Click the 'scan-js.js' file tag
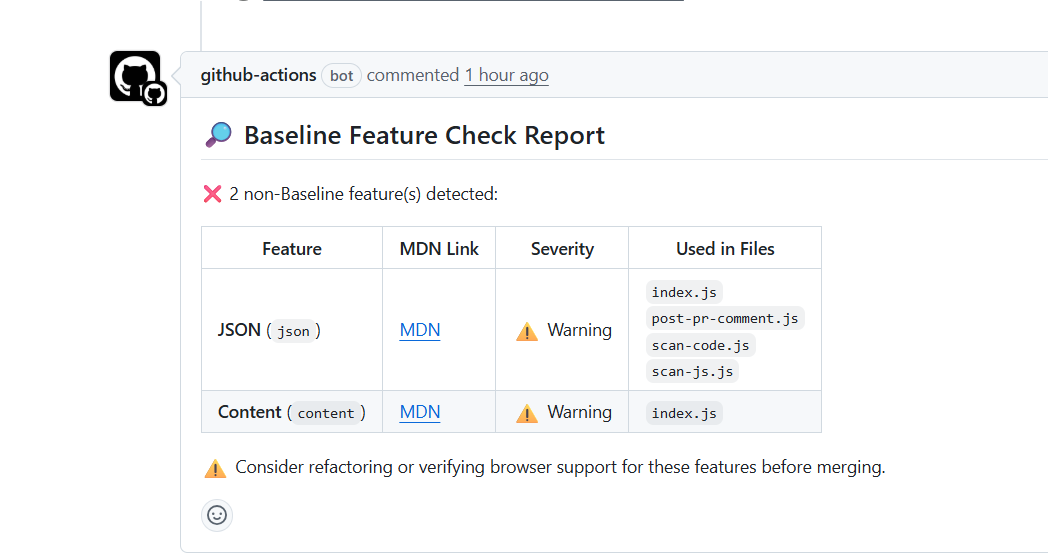This screenshot has width=1048, height=553. pyautogui.click(x=692, y=371)
